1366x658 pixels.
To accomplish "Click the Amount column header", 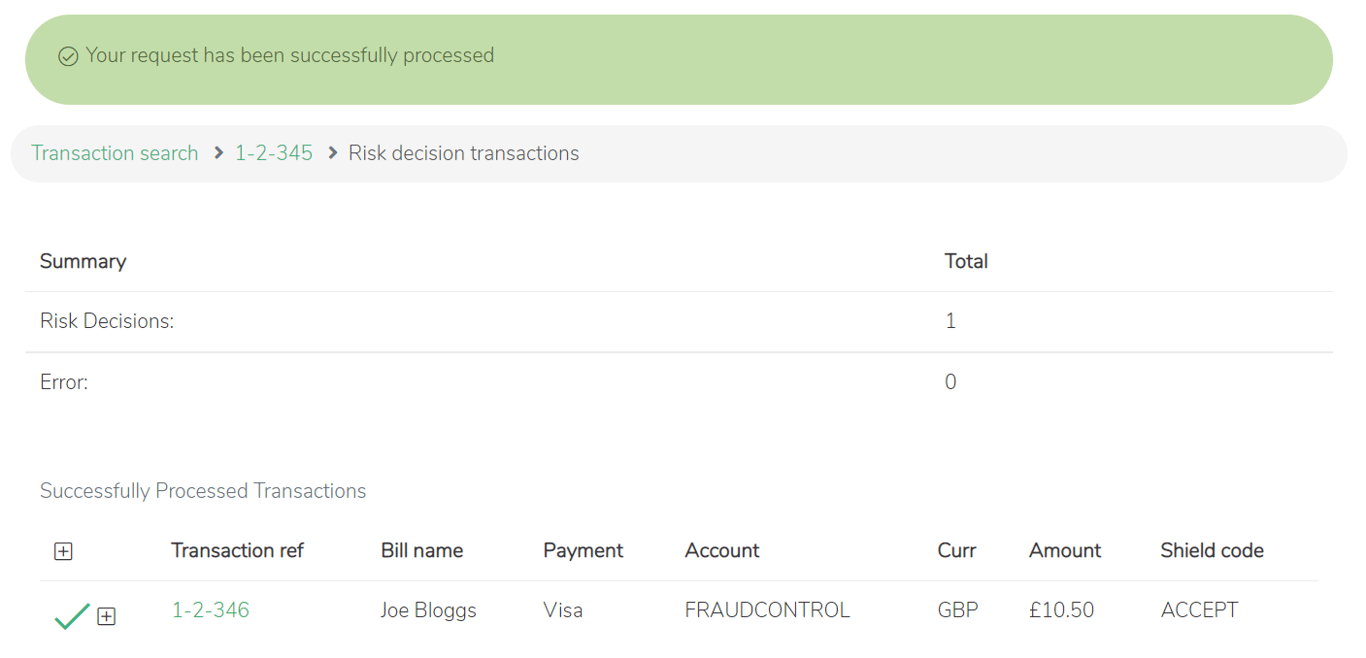I will [x=1064, y=550].
